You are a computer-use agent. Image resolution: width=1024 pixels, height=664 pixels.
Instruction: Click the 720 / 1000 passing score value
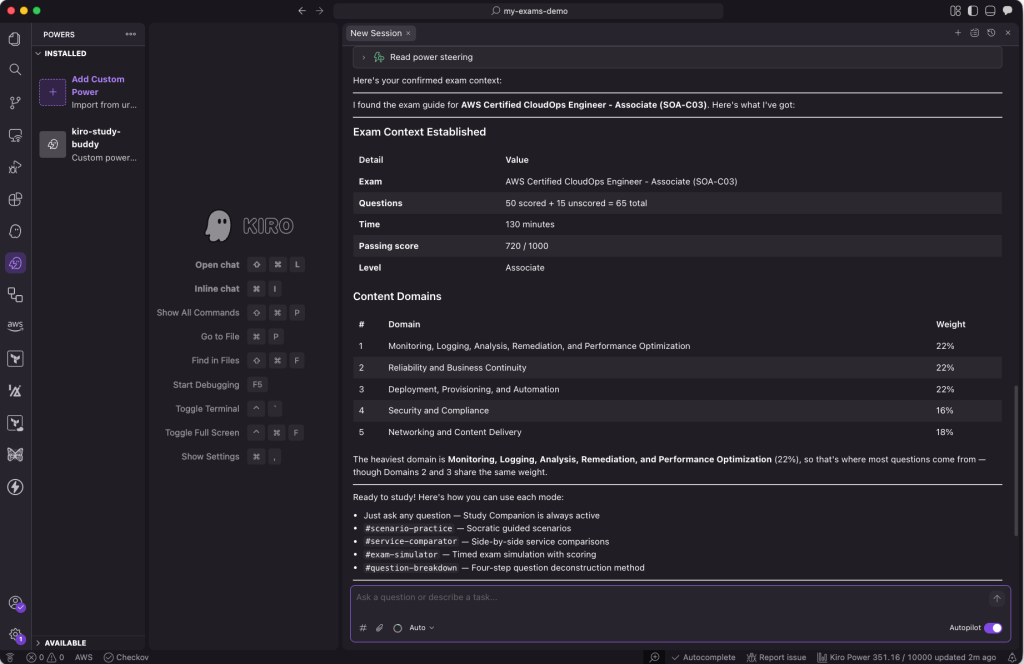(x=526, y=246)
